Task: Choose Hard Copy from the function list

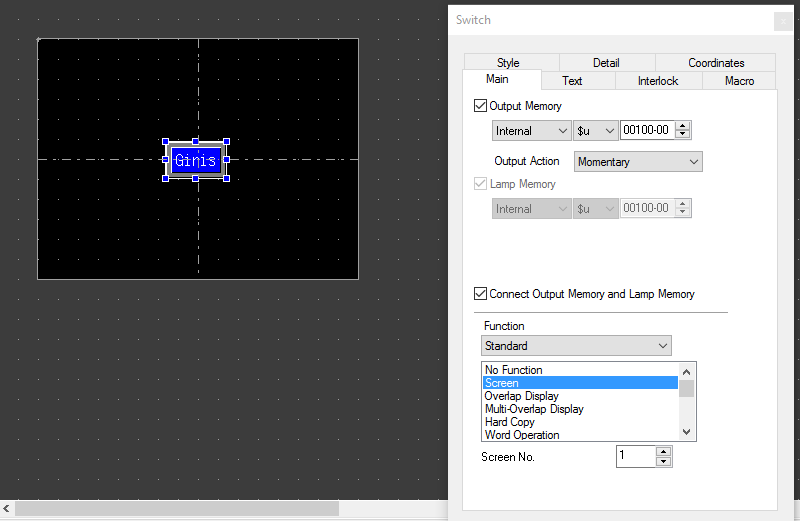Action: click(509, 422)
